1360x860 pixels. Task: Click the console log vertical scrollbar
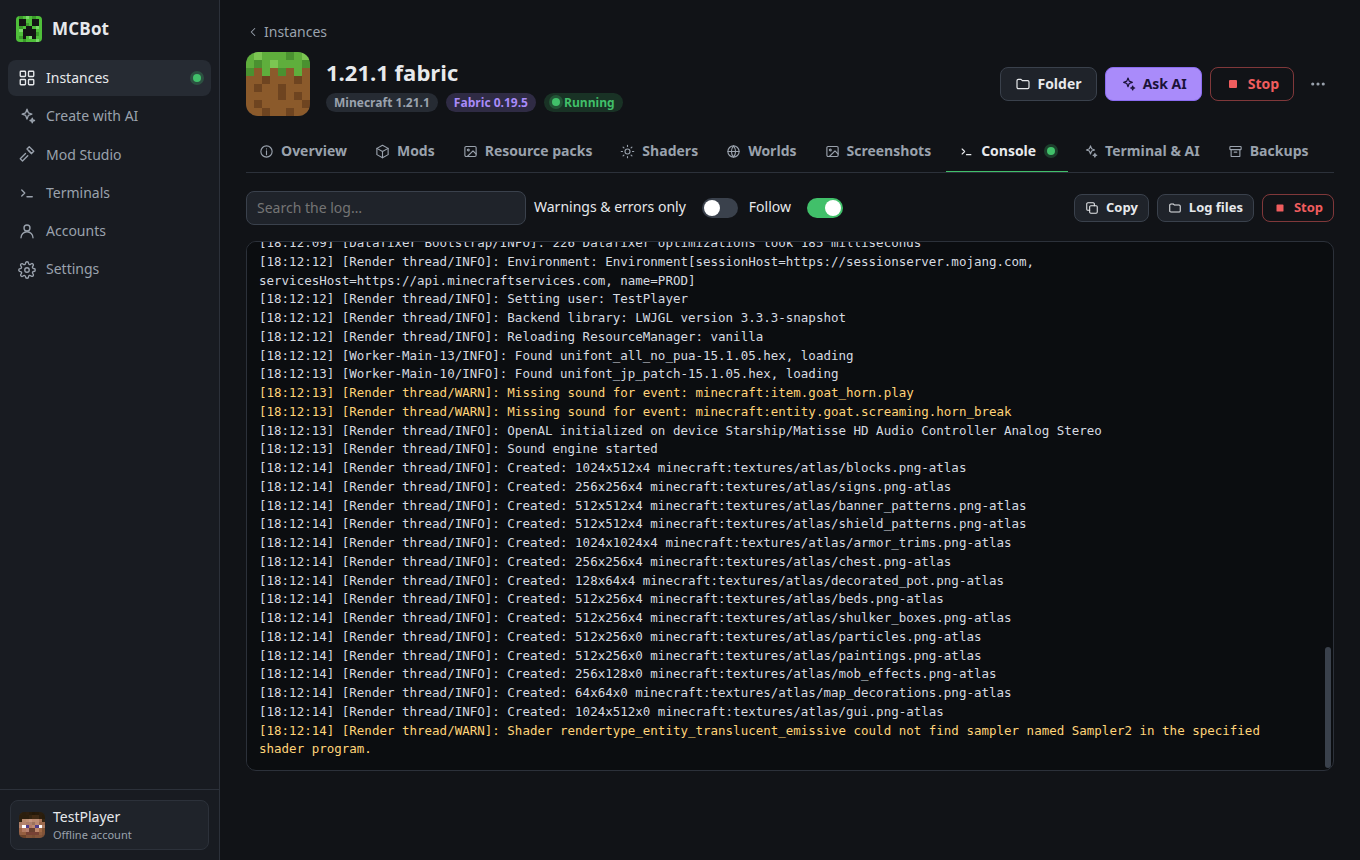(x=1328, y=706)
